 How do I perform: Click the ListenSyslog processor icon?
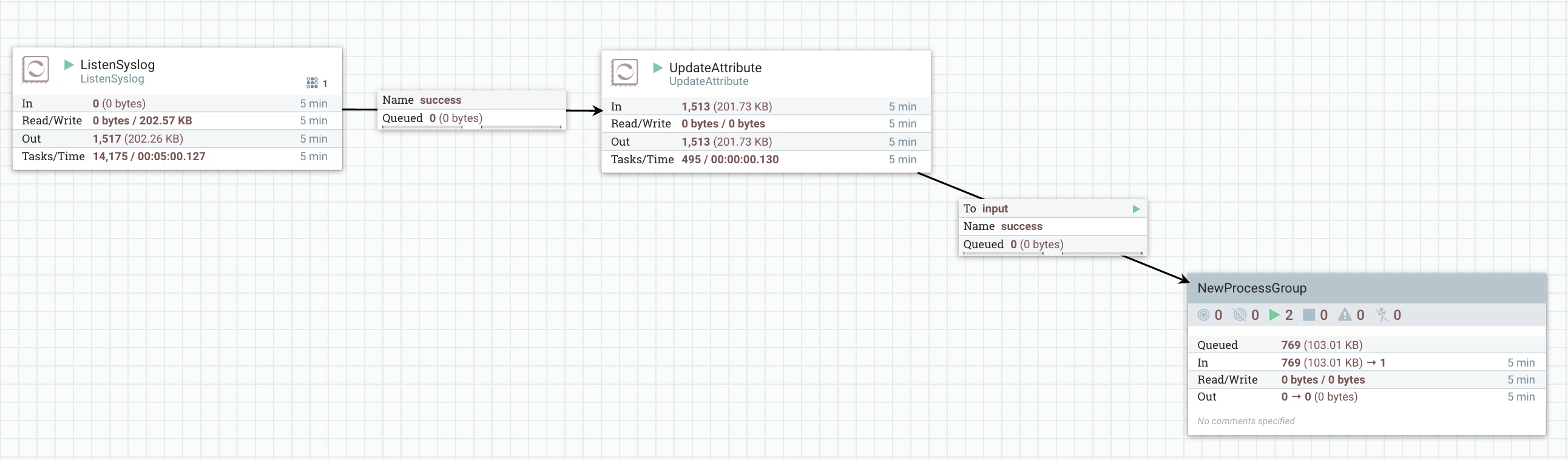tap(35, 69)
